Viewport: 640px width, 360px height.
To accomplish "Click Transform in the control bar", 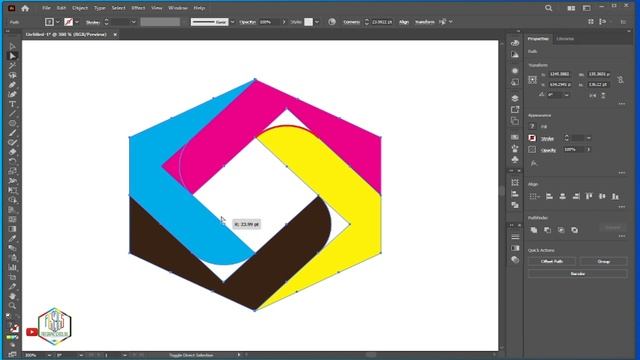I will click(424, 22).
